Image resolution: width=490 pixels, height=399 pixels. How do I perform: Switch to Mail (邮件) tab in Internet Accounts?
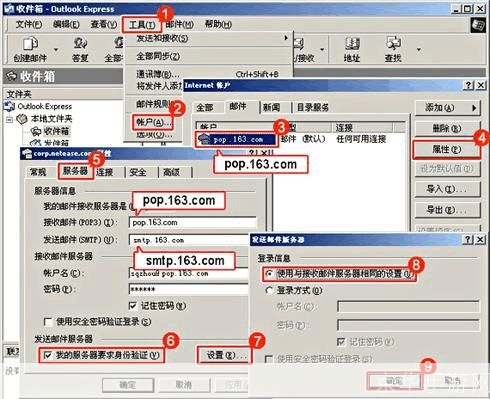click(238, 107)
